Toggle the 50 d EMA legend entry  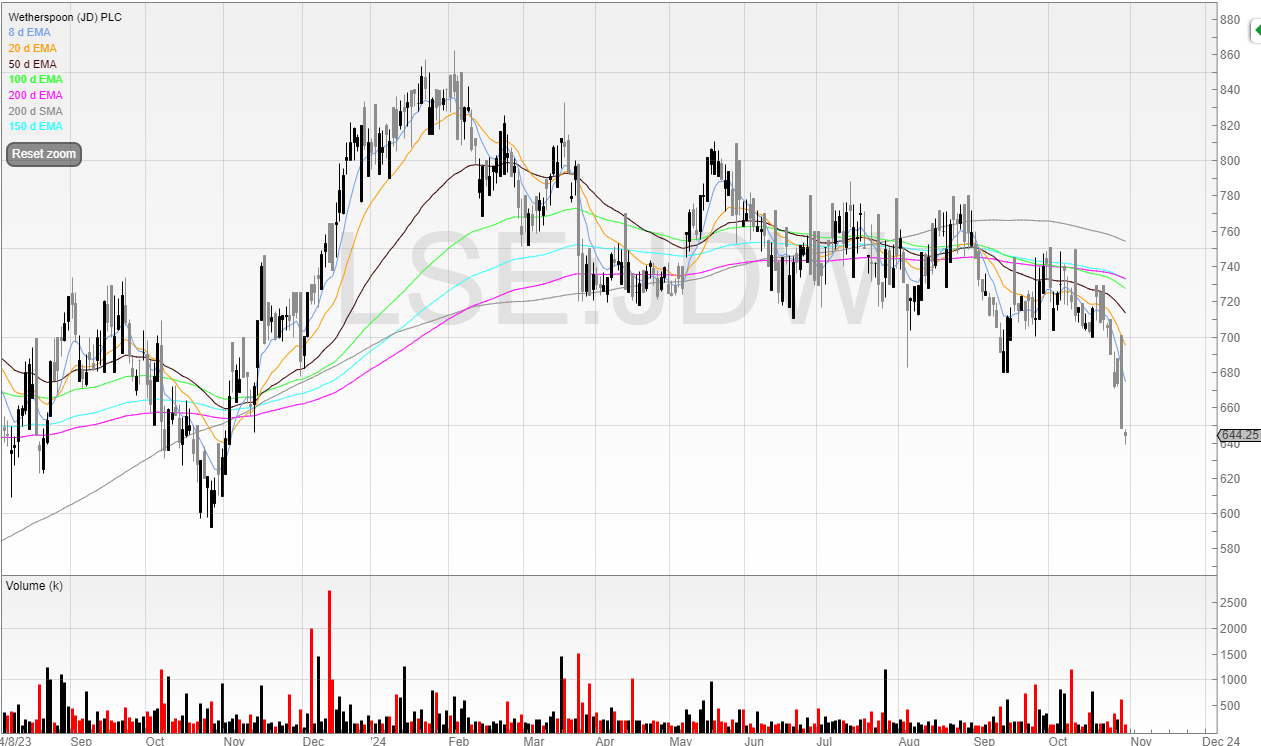tap(33, 64)
